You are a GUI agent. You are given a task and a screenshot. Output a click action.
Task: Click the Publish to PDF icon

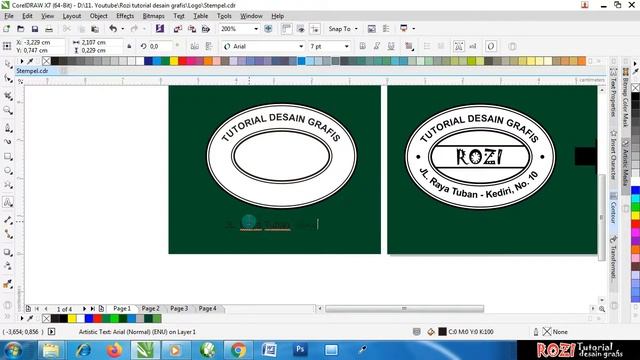(206, 29)
